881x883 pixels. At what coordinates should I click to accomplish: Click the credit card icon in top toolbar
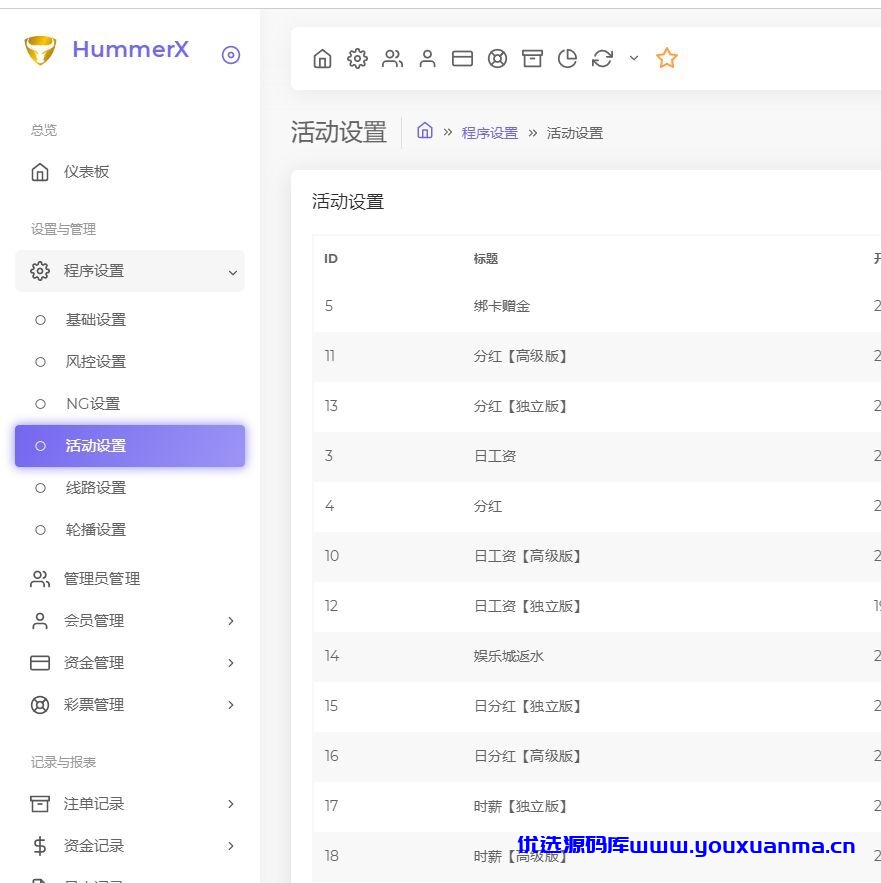[462, 59]
